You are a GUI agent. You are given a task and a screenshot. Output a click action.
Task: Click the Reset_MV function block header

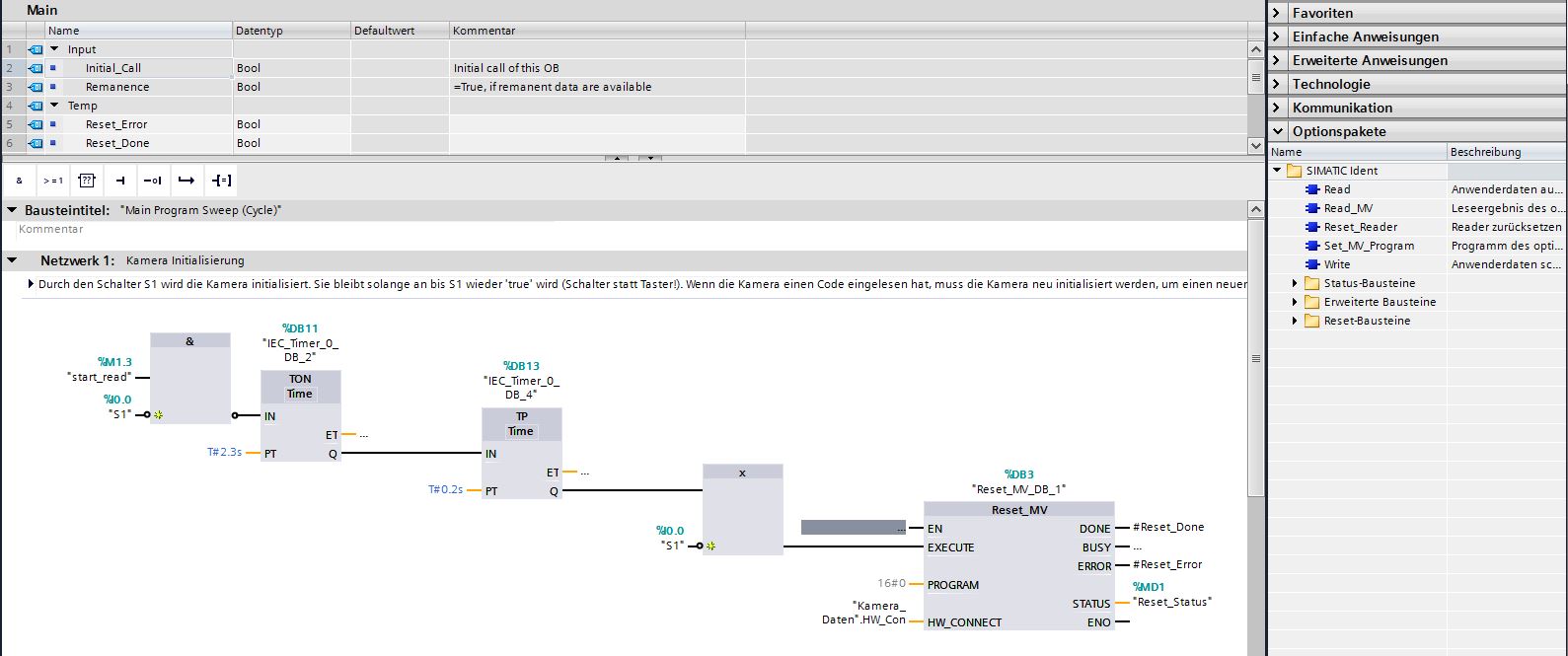(1018, 510)
